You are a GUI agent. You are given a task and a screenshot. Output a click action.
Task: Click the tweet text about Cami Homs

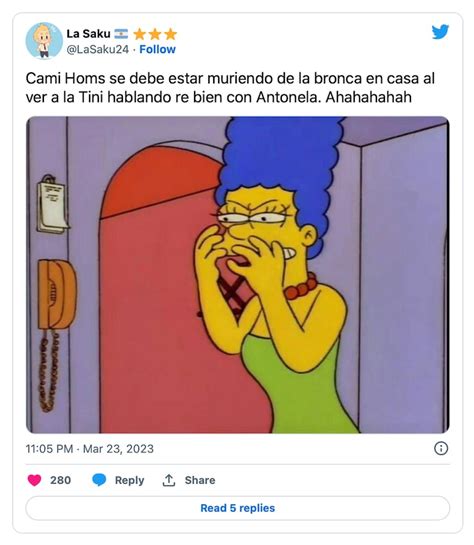pos(230,88)
